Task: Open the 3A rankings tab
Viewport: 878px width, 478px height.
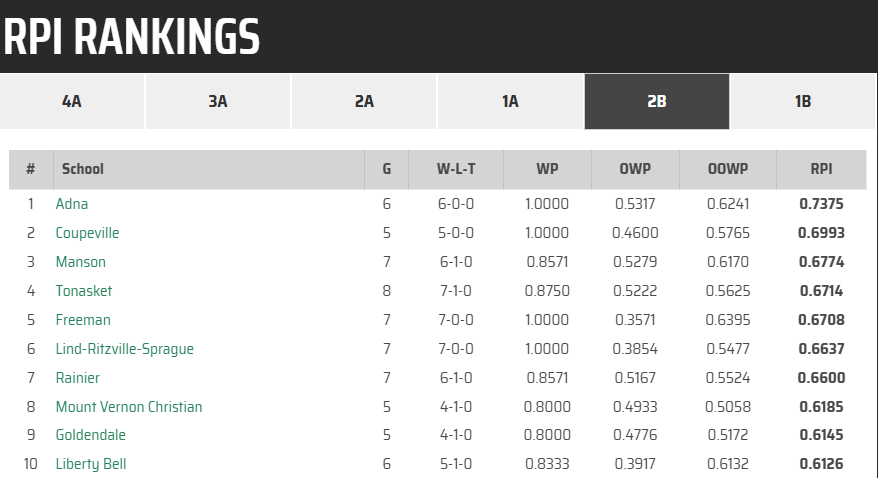Action: coord(218,101)
